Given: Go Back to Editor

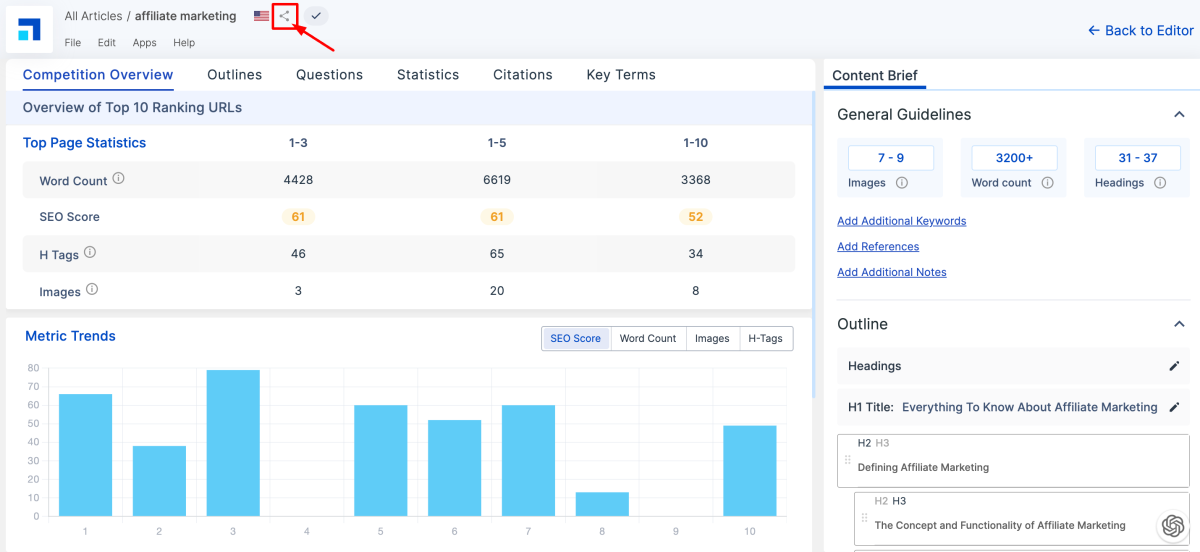Looking at the screenshot, I should click(1140, 31).
